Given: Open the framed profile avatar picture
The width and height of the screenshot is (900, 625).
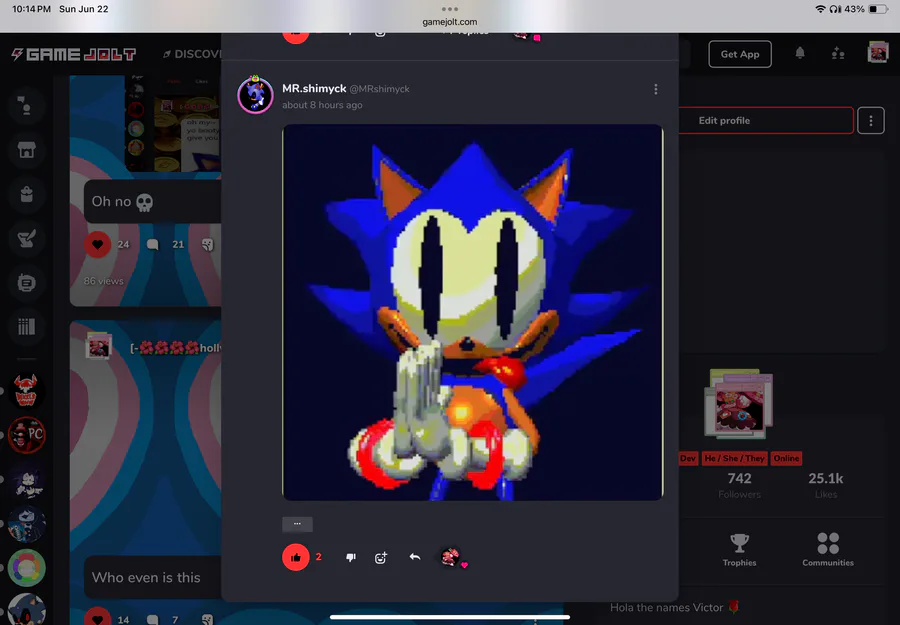Looking at the screenshot, I should [739, 403].
